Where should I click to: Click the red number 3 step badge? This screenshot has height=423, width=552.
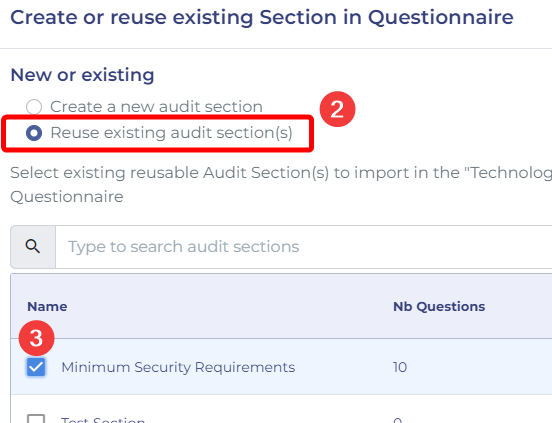point(37,338)
